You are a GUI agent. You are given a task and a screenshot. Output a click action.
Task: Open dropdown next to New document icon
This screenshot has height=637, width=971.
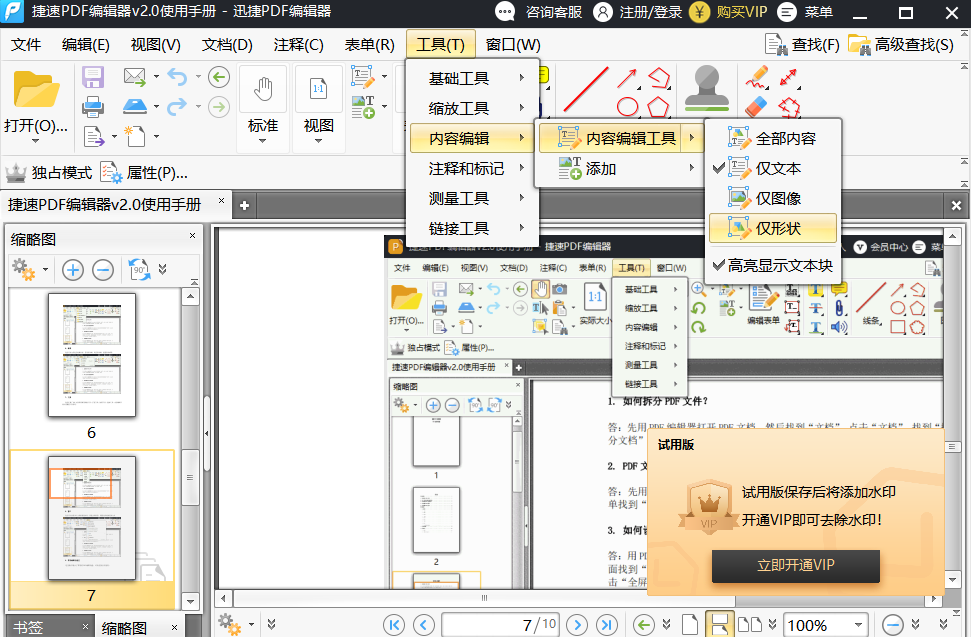tap(156, 136)
